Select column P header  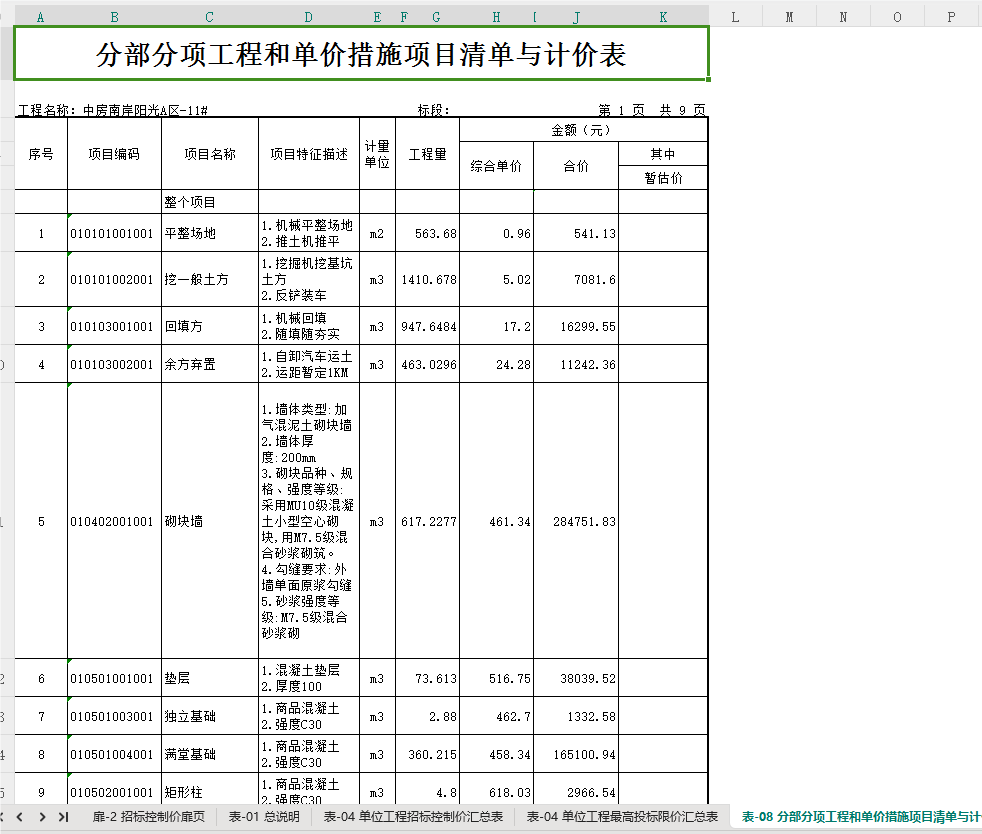pyautogui.click(x=951, y=18)
